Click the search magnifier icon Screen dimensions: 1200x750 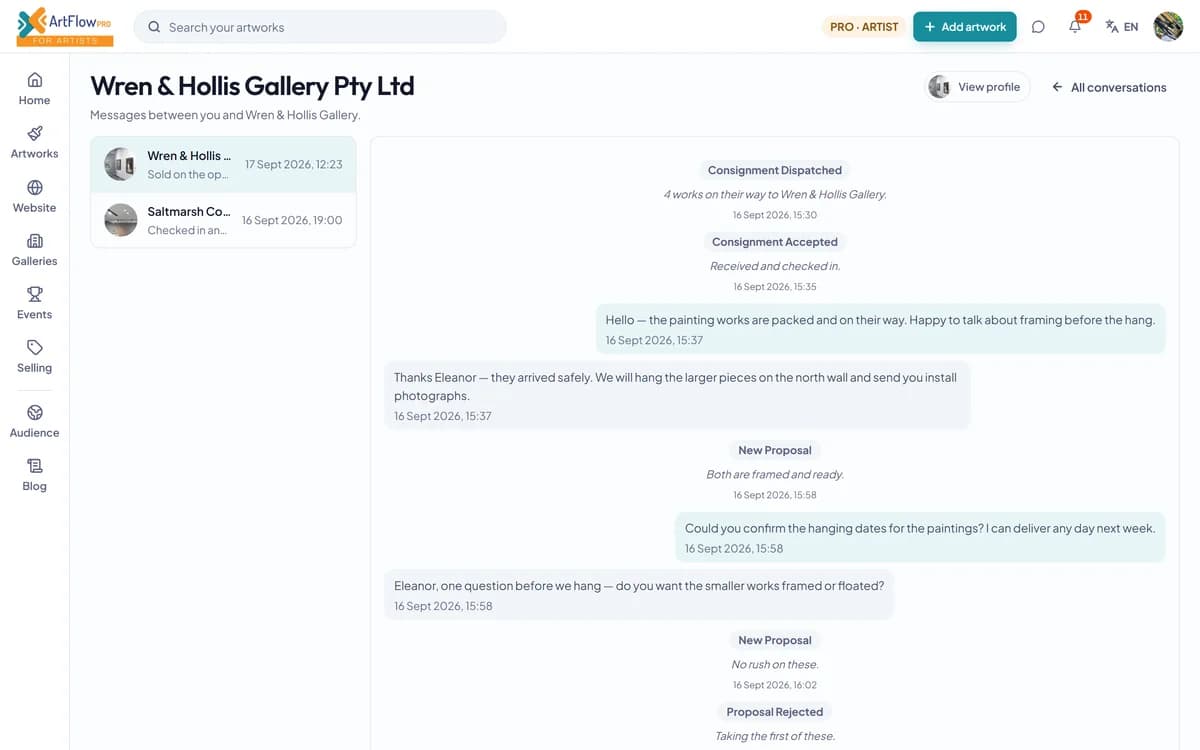click(x=154, y=27)
